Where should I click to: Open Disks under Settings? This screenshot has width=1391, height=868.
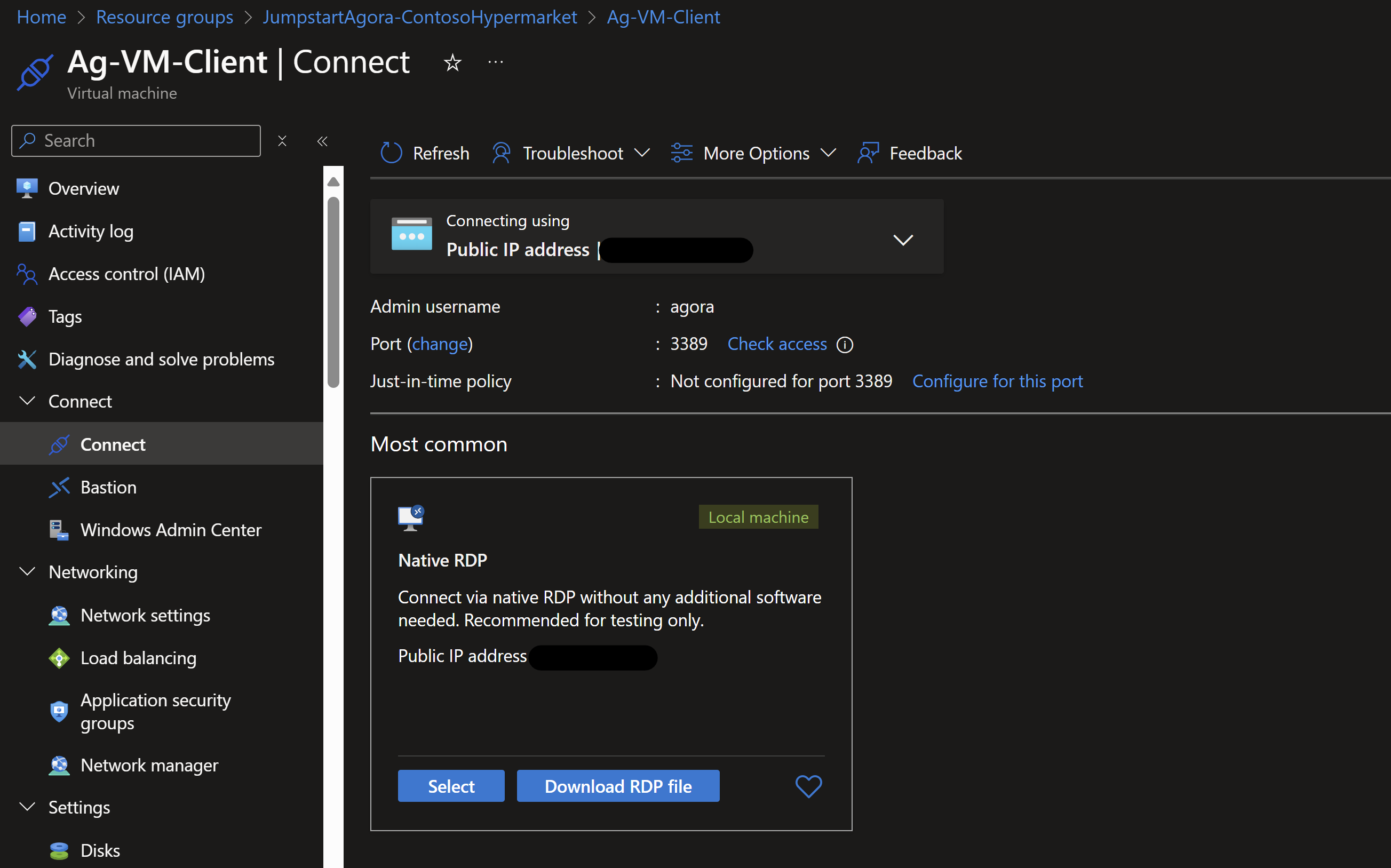(100, 850)
